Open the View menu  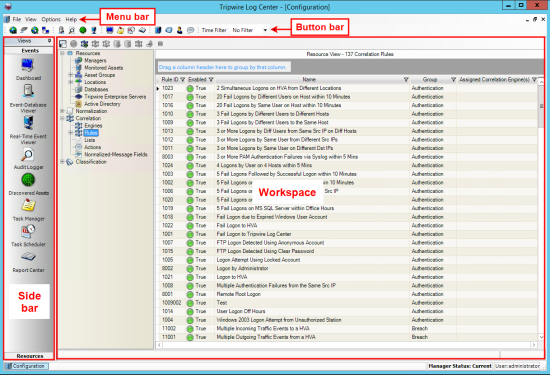(x=31, y=19)
